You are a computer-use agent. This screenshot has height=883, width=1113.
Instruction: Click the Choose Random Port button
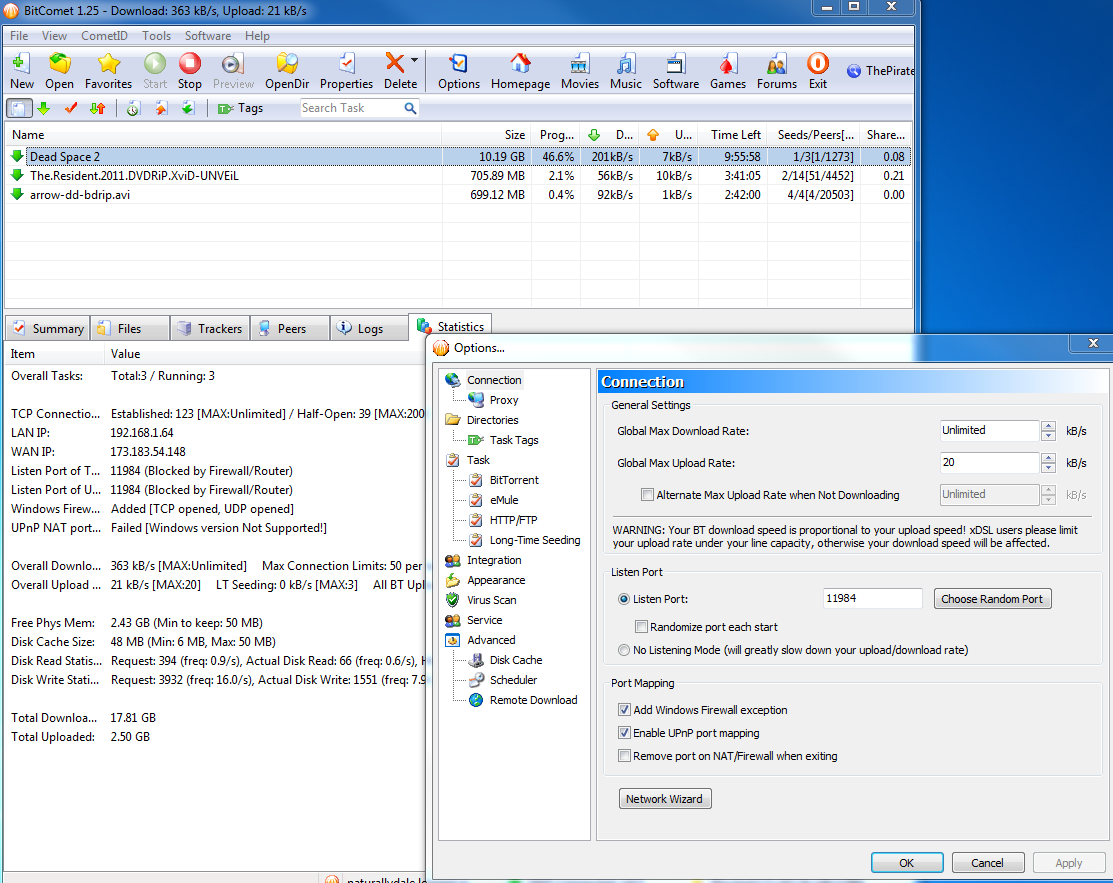992,599
